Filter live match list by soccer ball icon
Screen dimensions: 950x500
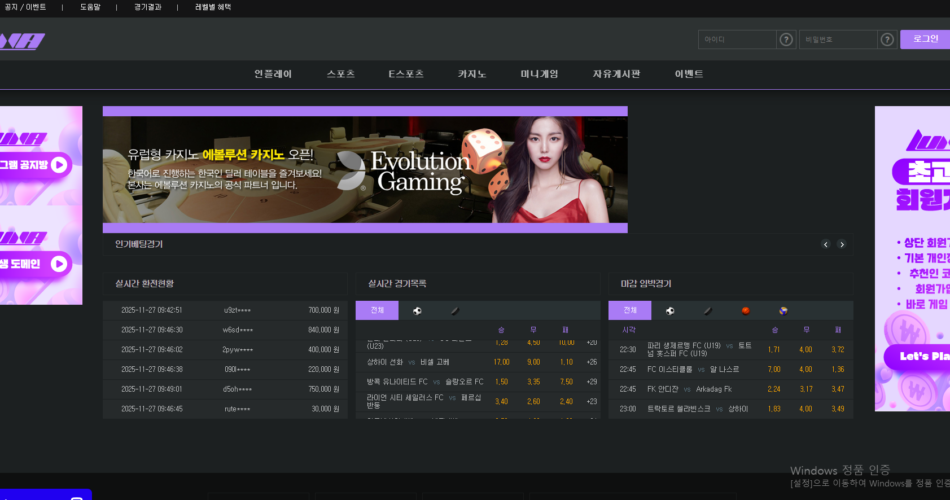tap(417, 311)
